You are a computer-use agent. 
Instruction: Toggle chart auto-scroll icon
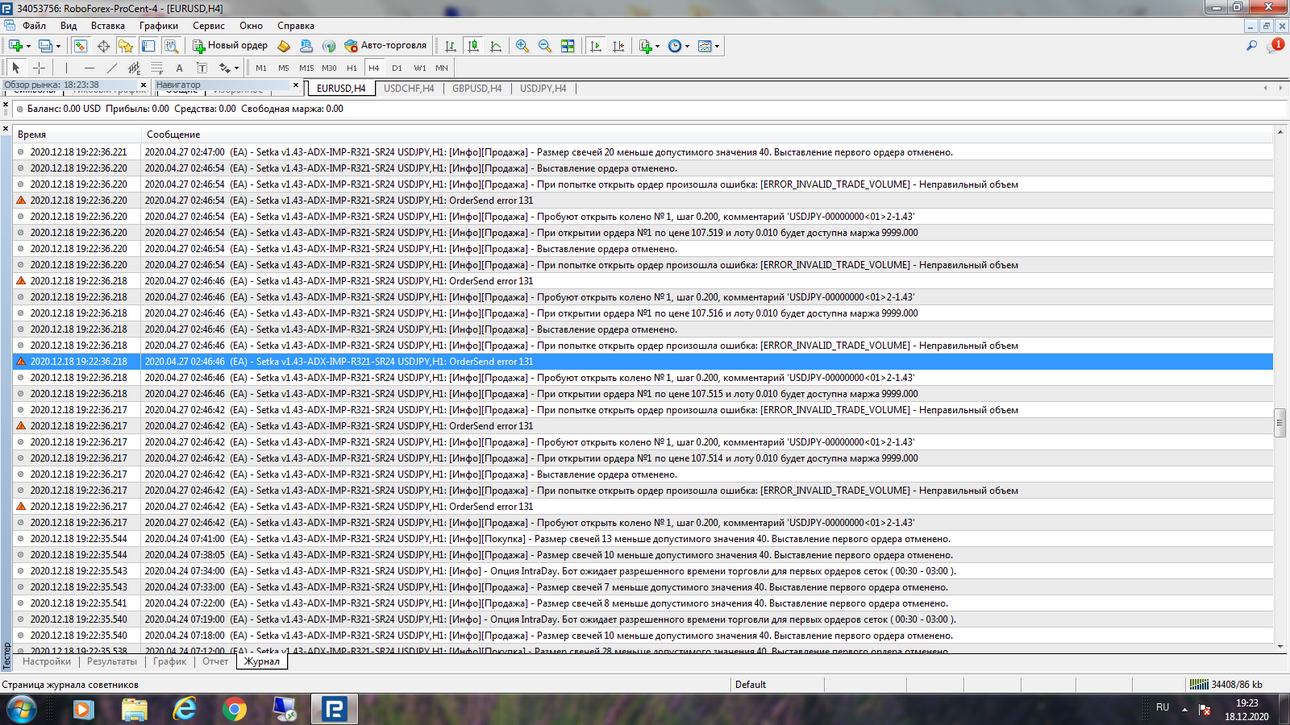pyautogui.click(x=596, y=46)
